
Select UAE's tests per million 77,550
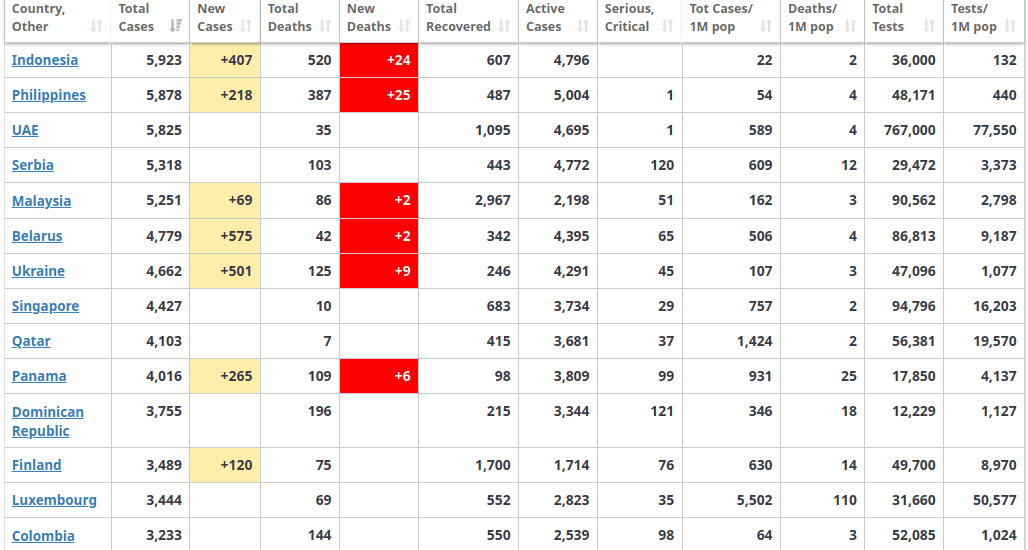tap(995, 130)
